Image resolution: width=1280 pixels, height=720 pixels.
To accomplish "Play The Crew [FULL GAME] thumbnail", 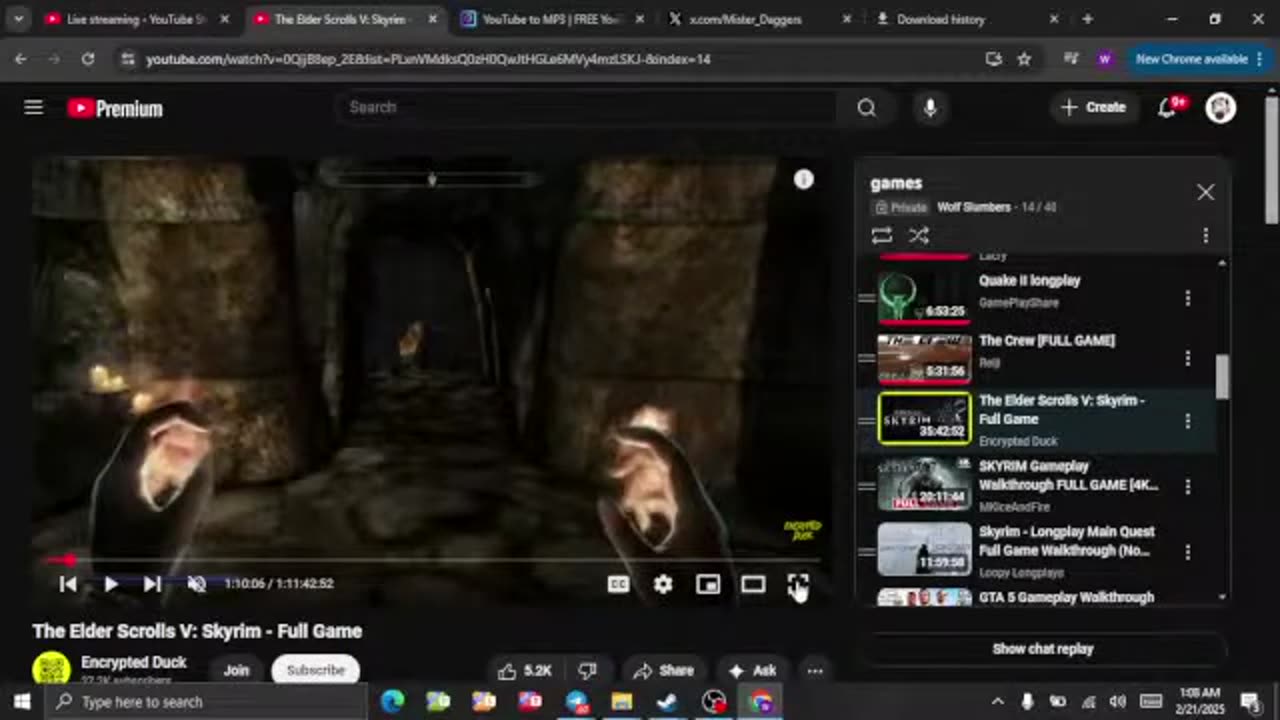I will click(924, 358).
